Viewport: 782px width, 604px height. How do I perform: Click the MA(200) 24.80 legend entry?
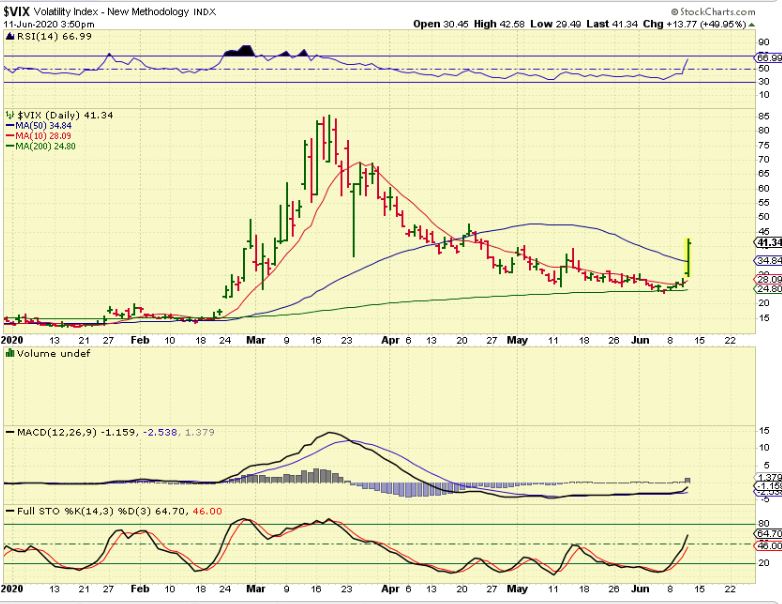[x=45, y=146]
